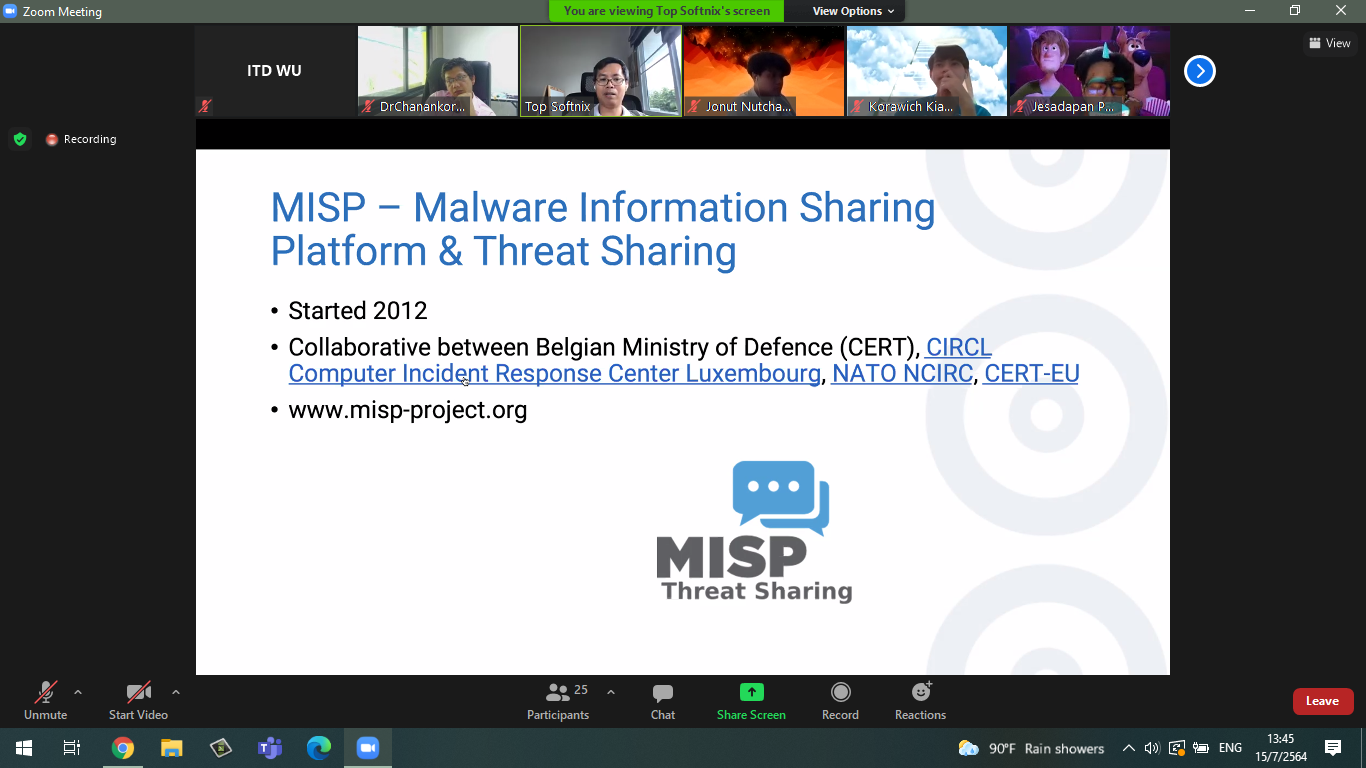Click the network icon in system tray
This screenshot has width=1366, height=768.
pyautogui.click(x=1177, y=748)
